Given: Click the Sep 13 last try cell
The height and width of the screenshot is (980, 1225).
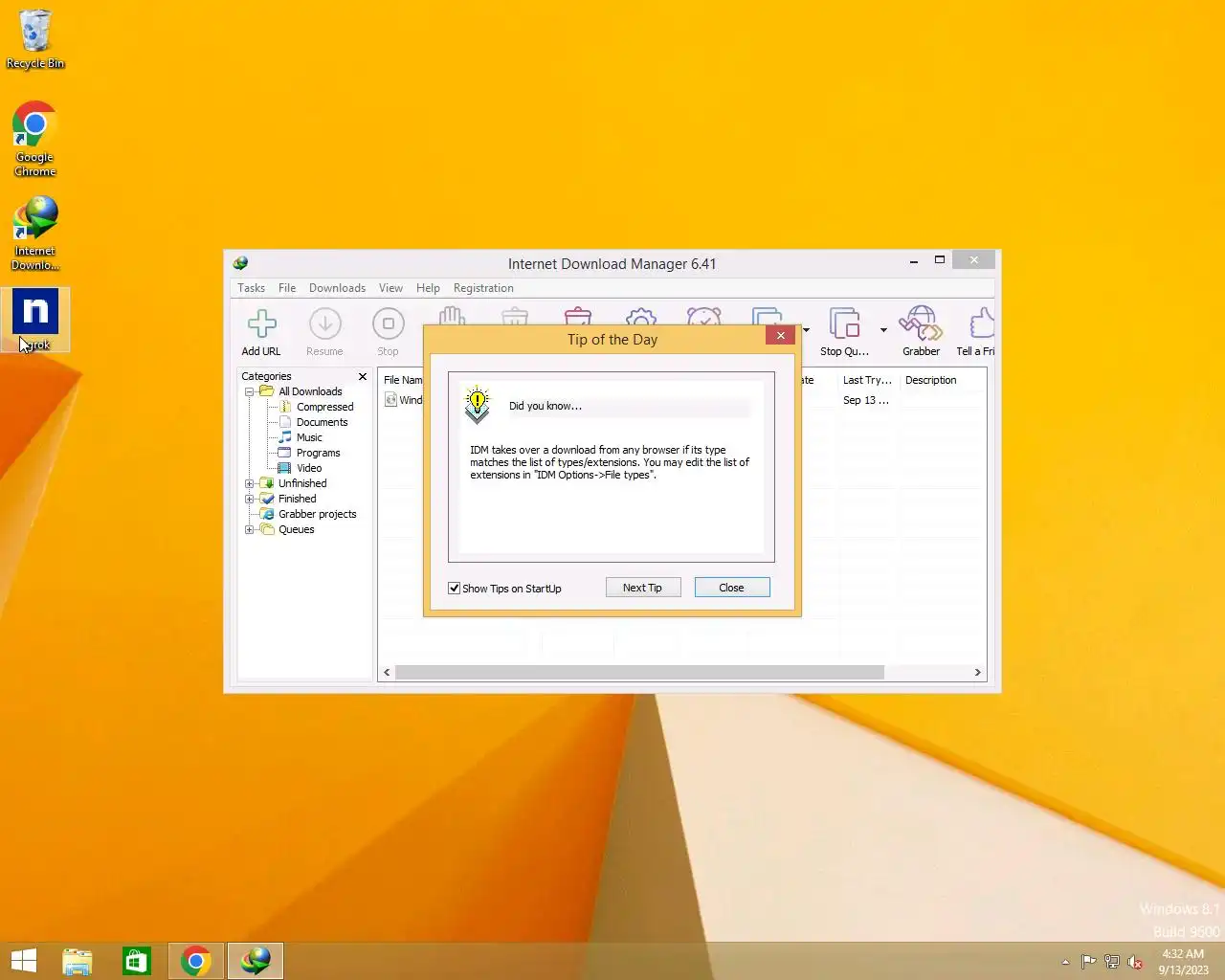Looking at the screenshot, I should coord(866,400).
